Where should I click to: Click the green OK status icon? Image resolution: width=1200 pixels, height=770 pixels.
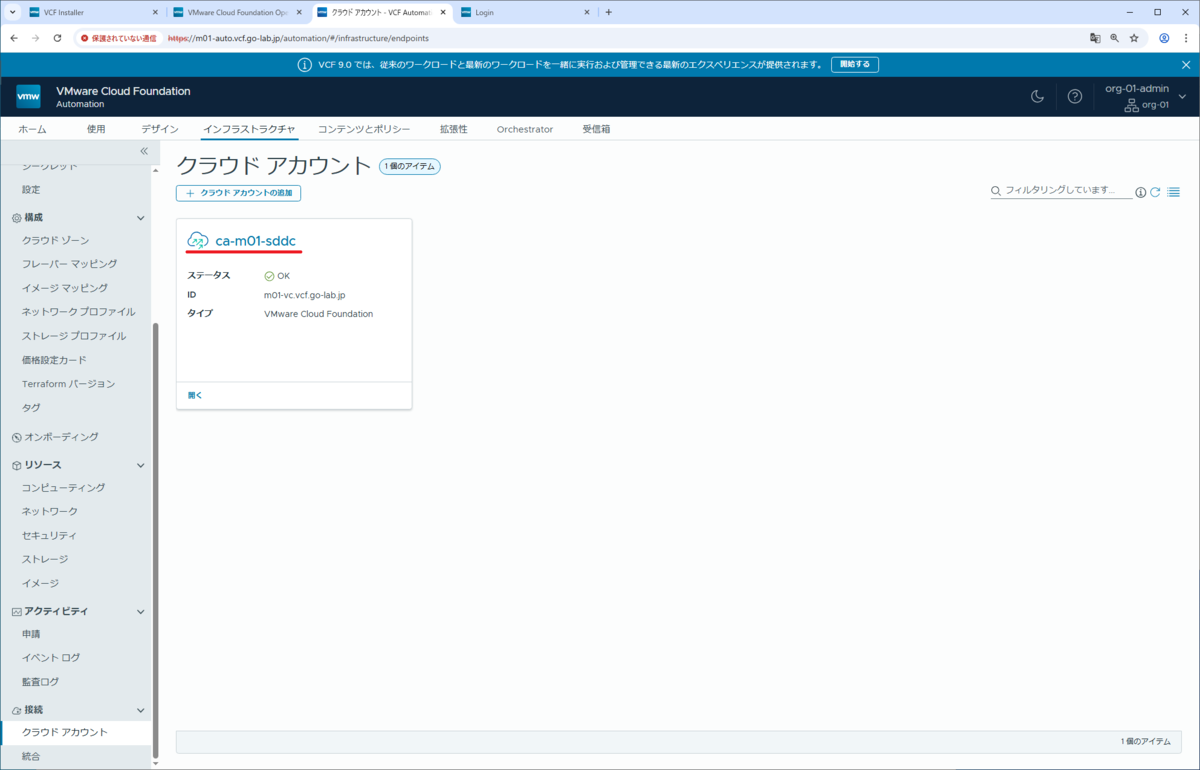pos(269,275)
